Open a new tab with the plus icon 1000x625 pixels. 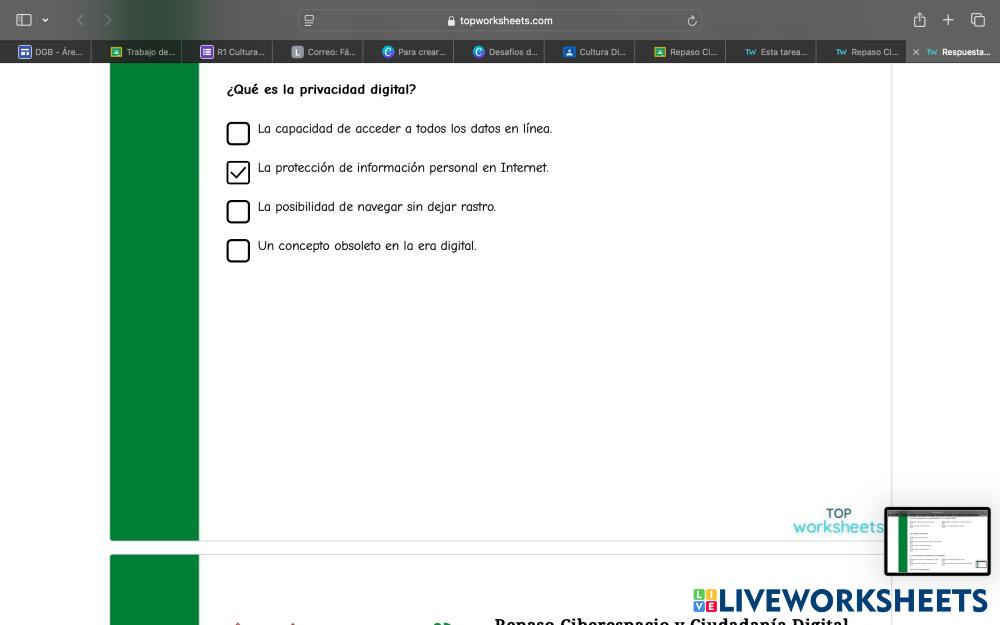click(x=948, y=20)
